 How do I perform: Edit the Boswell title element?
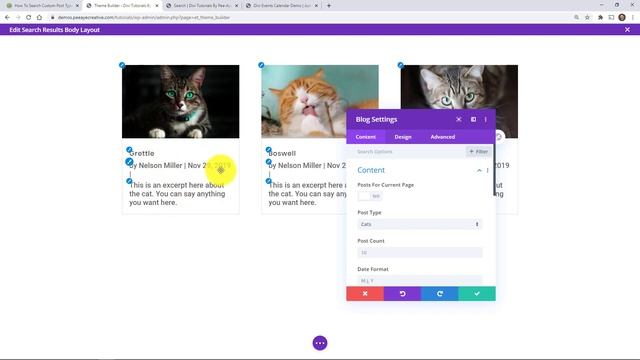(269, 150)
